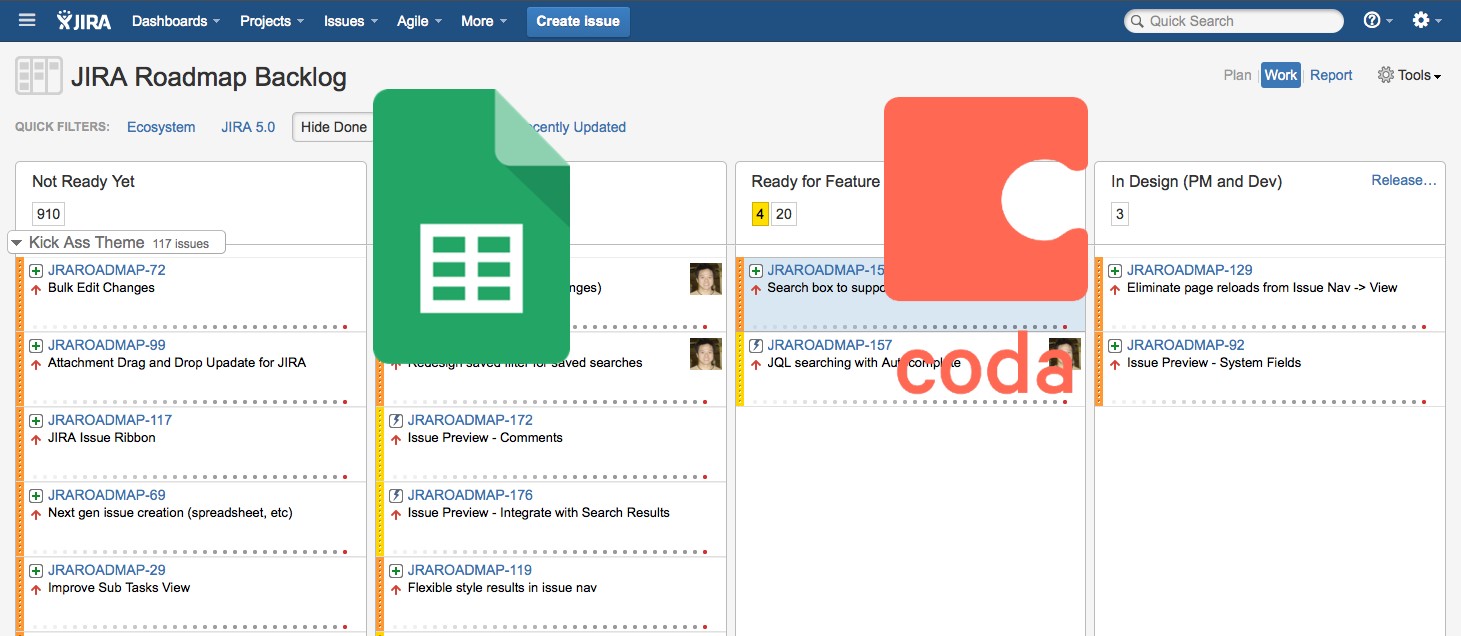Click the priority arrow beside Bulk Edit Changes
Screen dimensions: 1461x636
click(x=36, y=289)
